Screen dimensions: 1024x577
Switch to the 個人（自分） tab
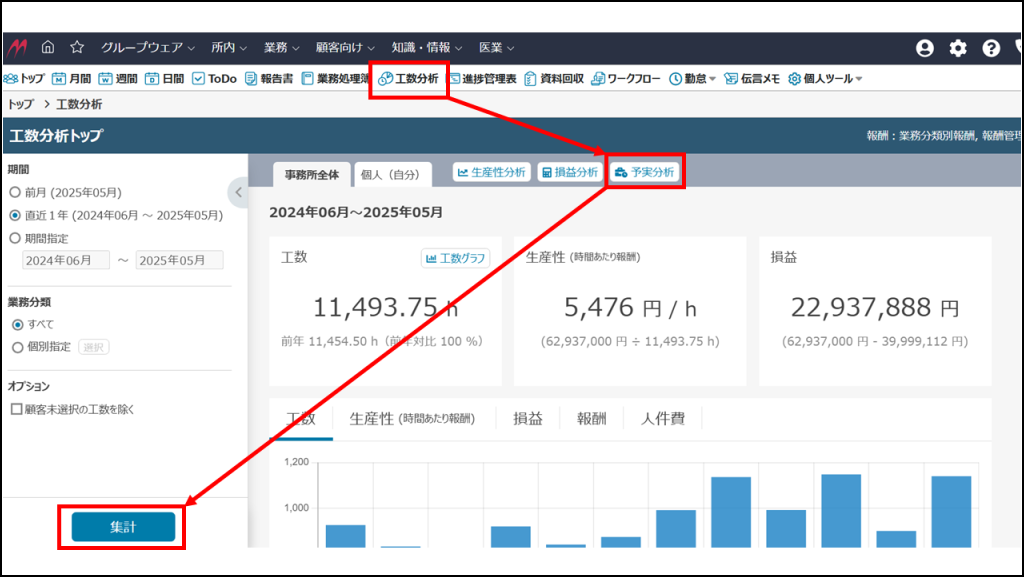pyautogui.click(x=392, y=174)
